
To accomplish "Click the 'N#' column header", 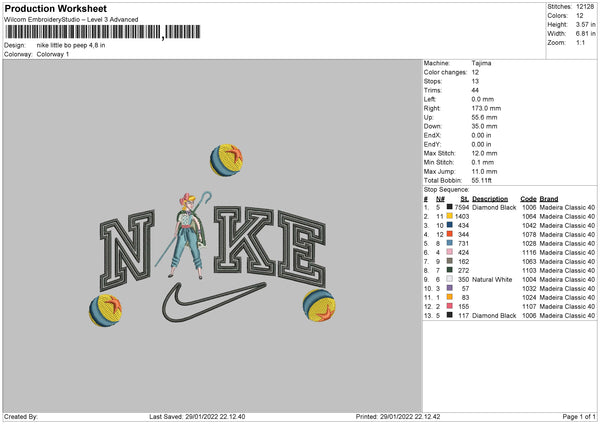I will click(440, 199).
